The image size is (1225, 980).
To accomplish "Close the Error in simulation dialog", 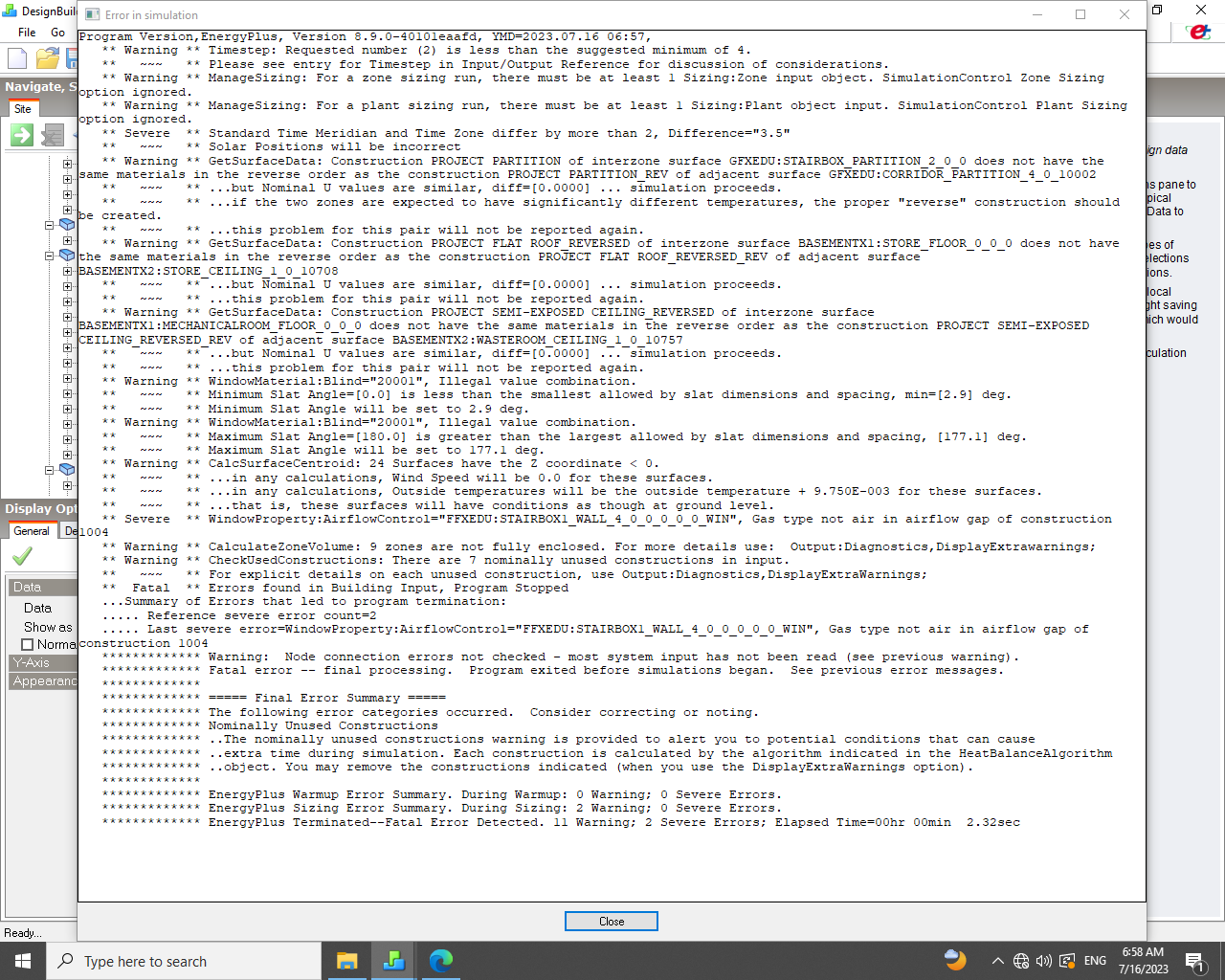I will 611,922.
